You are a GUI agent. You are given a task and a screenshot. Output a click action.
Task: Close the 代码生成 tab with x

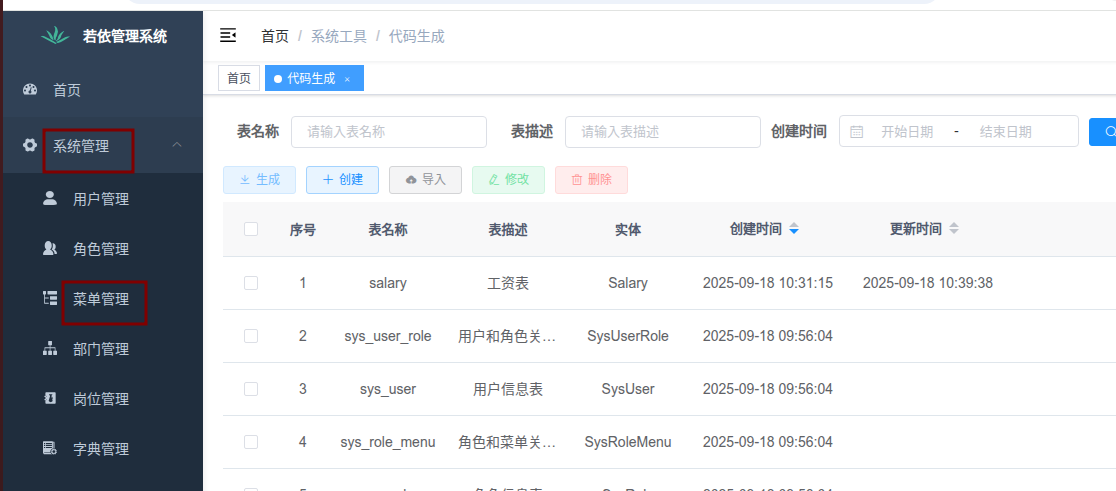347,79
